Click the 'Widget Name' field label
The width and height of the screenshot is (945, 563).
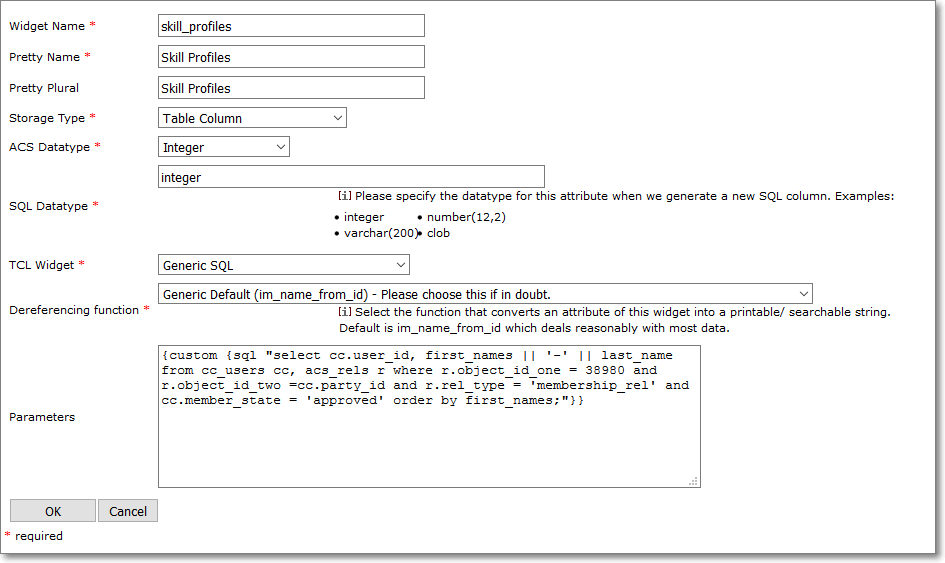tap(46, 25)
